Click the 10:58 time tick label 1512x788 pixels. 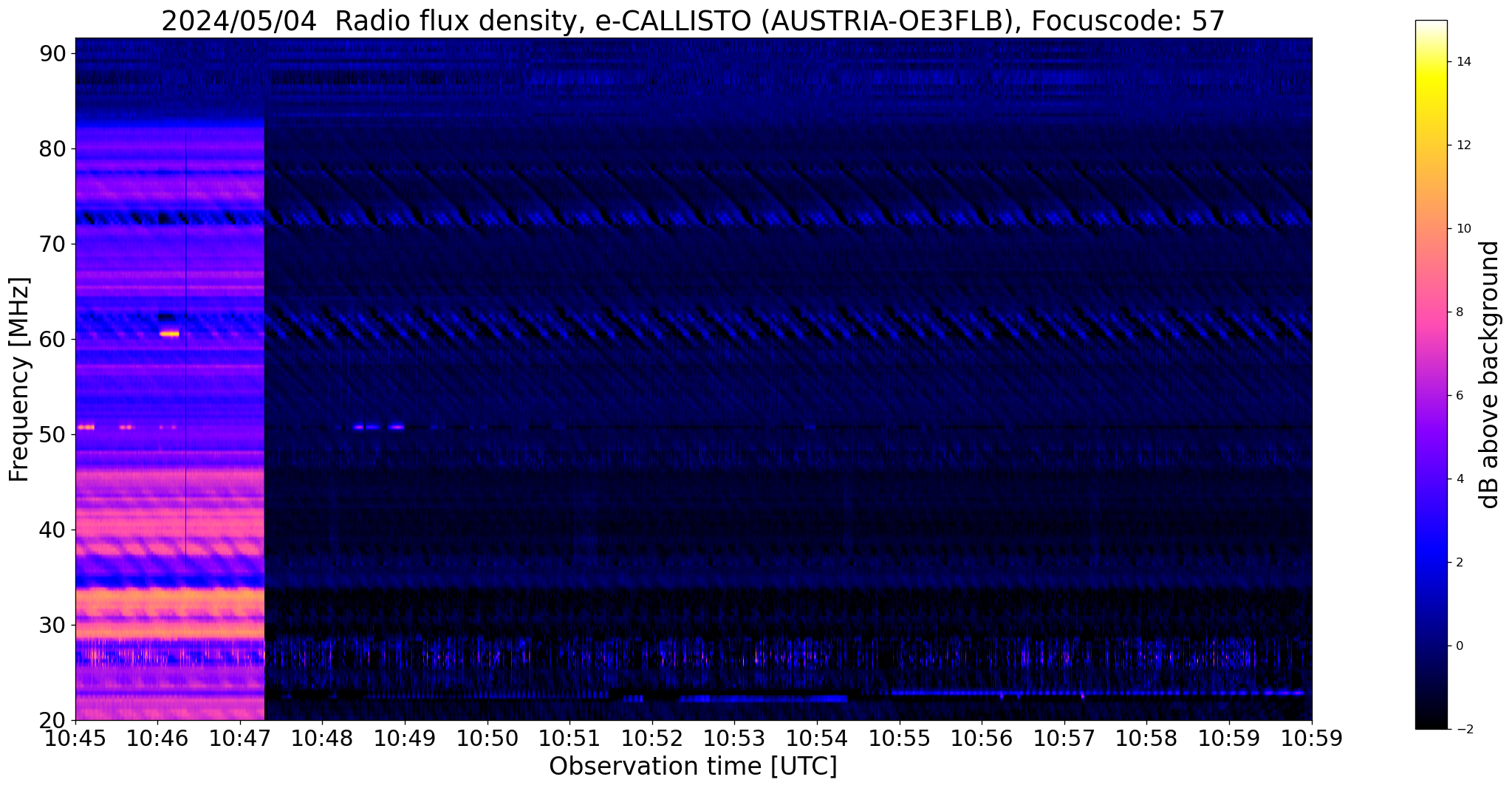[x=1147, y=738]
